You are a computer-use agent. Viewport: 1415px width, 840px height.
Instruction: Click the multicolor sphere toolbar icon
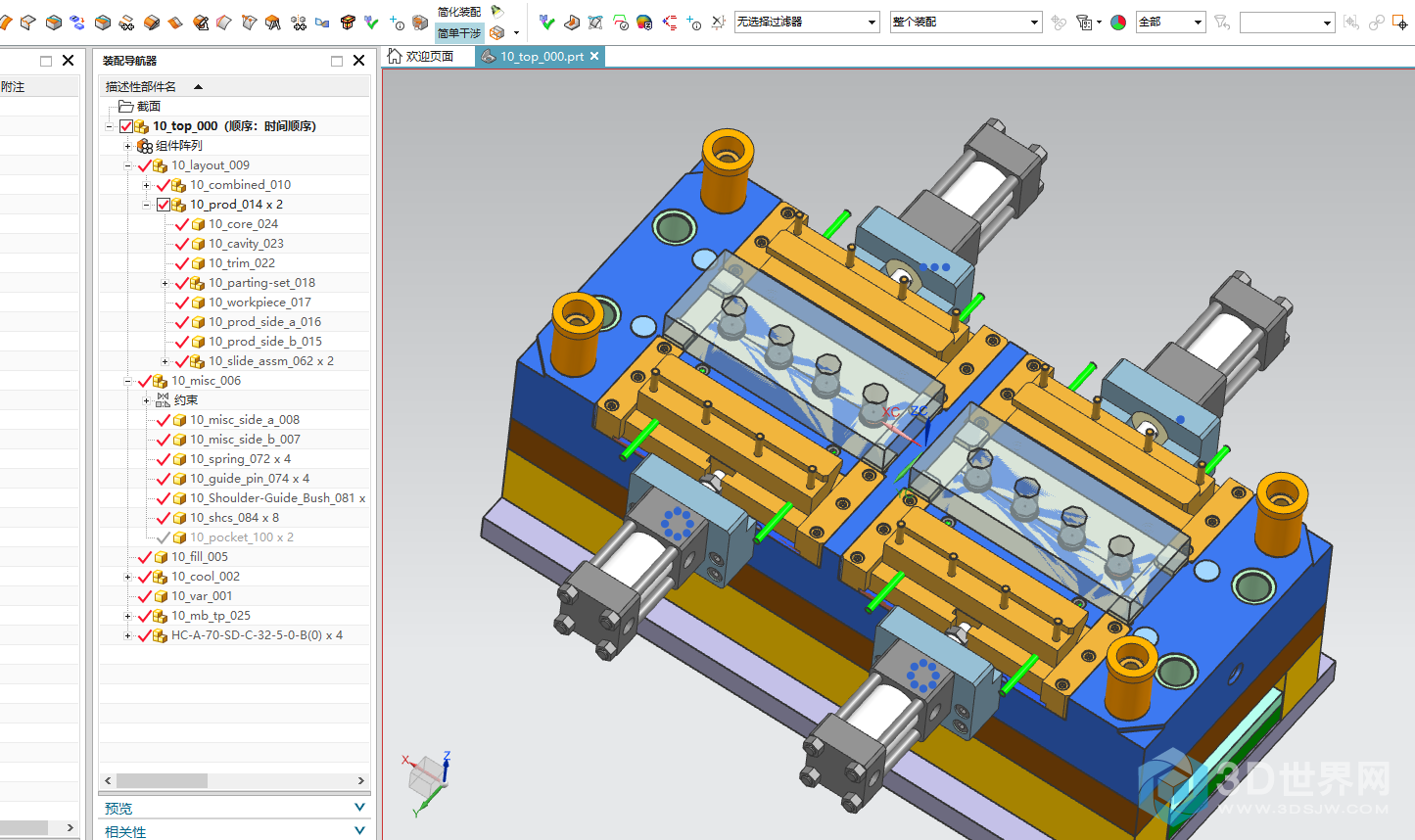click(645, 23)
